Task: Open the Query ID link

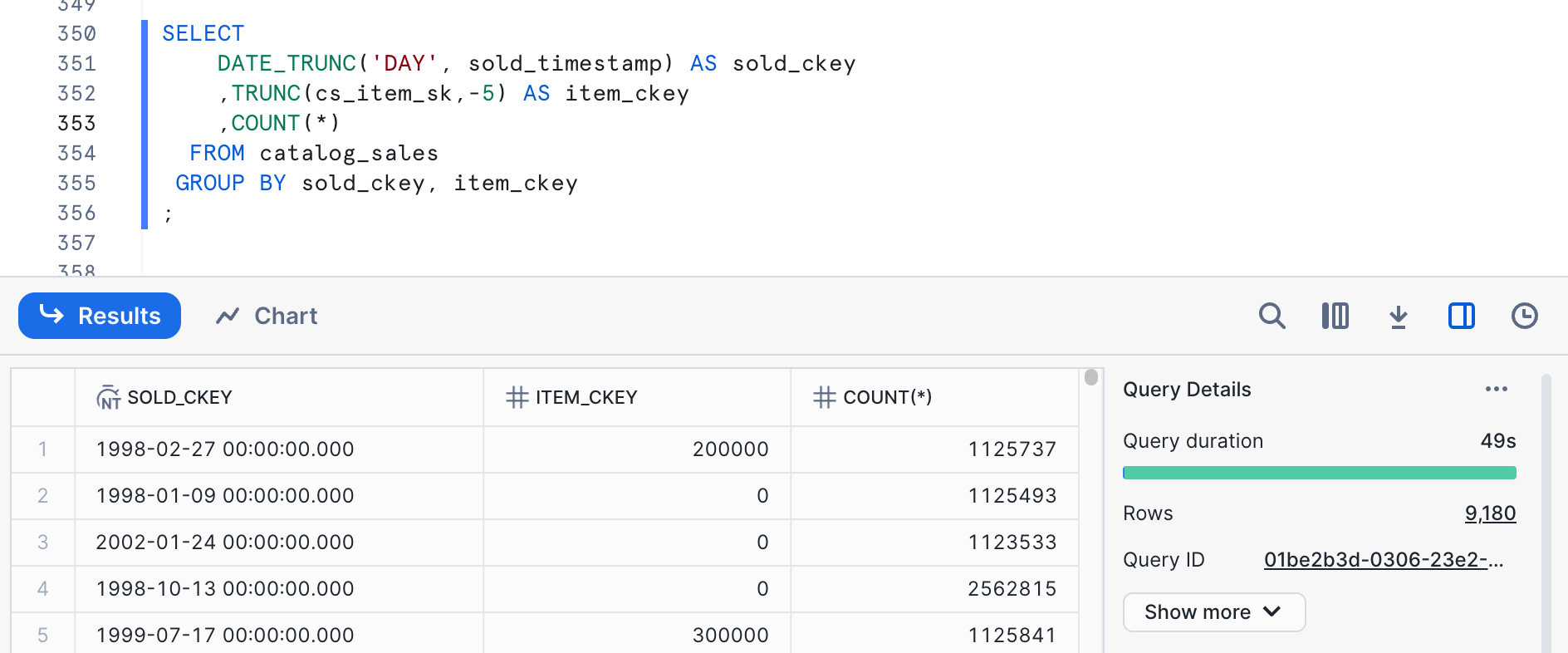Action: pyautogui.click(x=1383, y=560)
